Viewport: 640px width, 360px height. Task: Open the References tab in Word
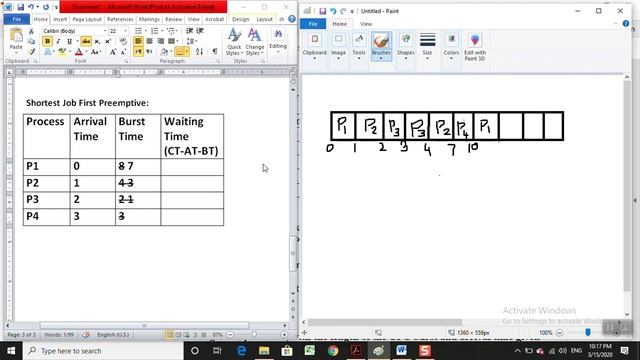coord(120,19)
